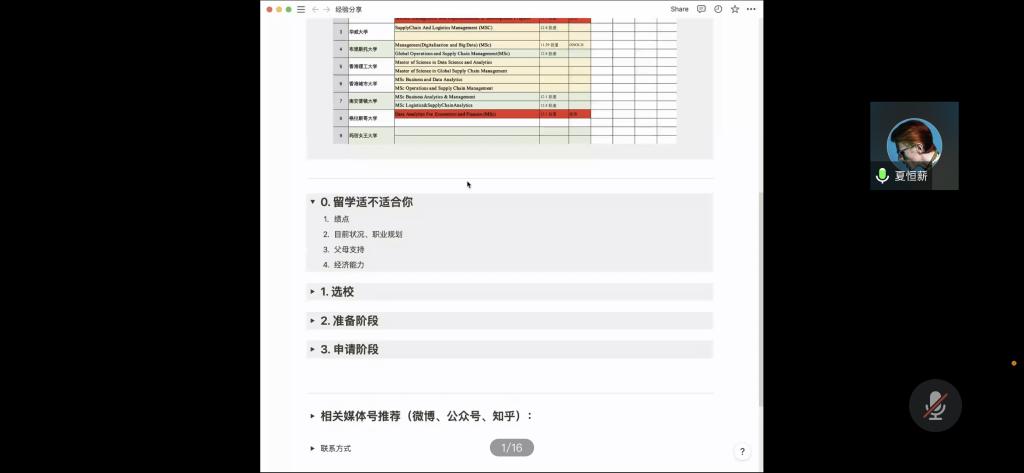The image size is (1024, 473).
Task: Click the '经验分享' page title breadcrumb
Action: pos(348,9)
